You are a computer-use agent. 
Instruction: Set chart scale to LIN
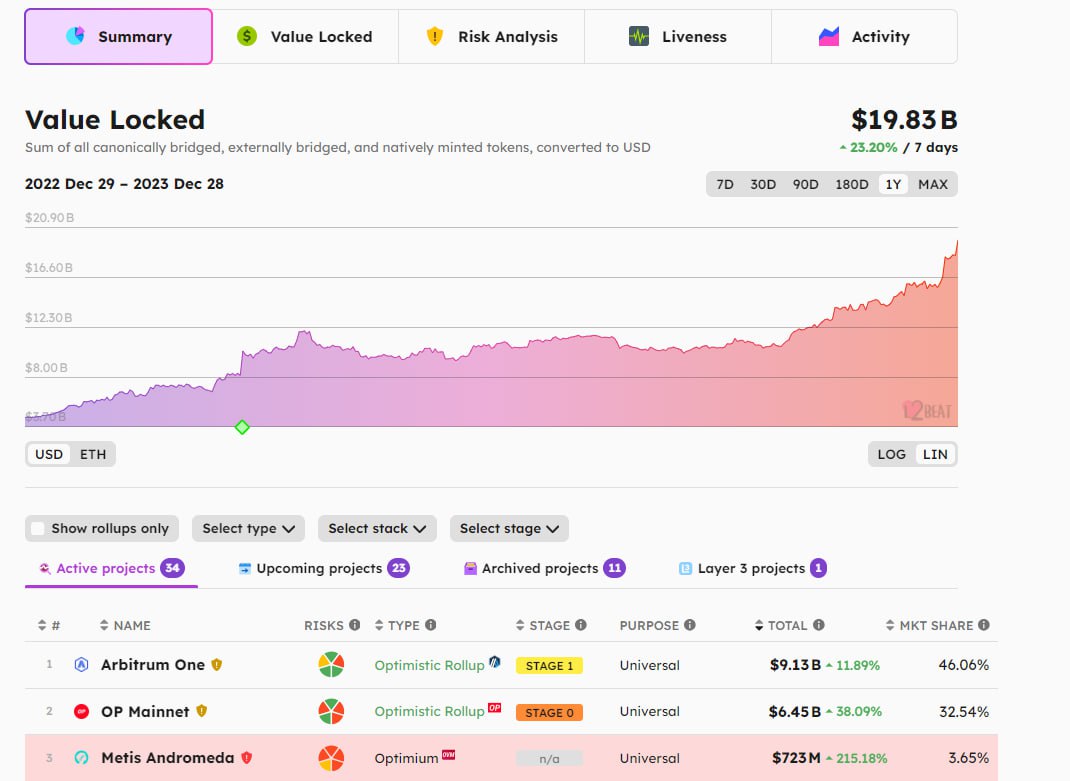(935, 455)
